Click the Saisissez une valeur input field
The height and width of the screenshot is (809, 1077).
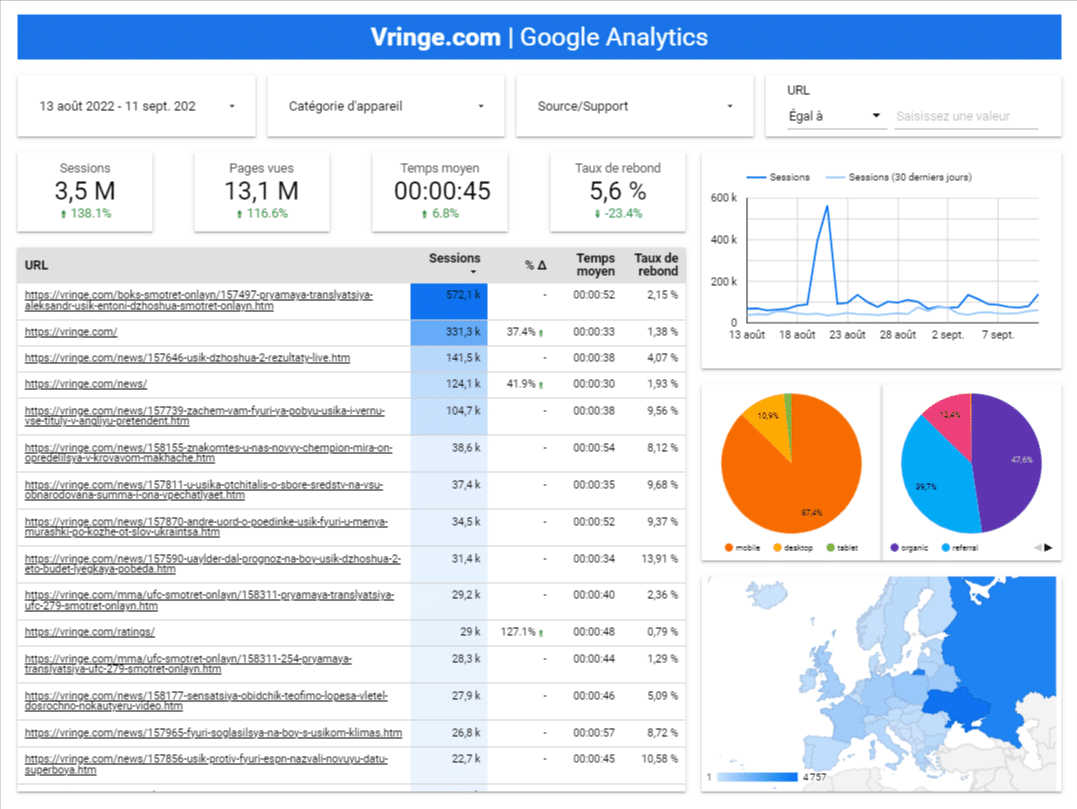coord(966,117)
